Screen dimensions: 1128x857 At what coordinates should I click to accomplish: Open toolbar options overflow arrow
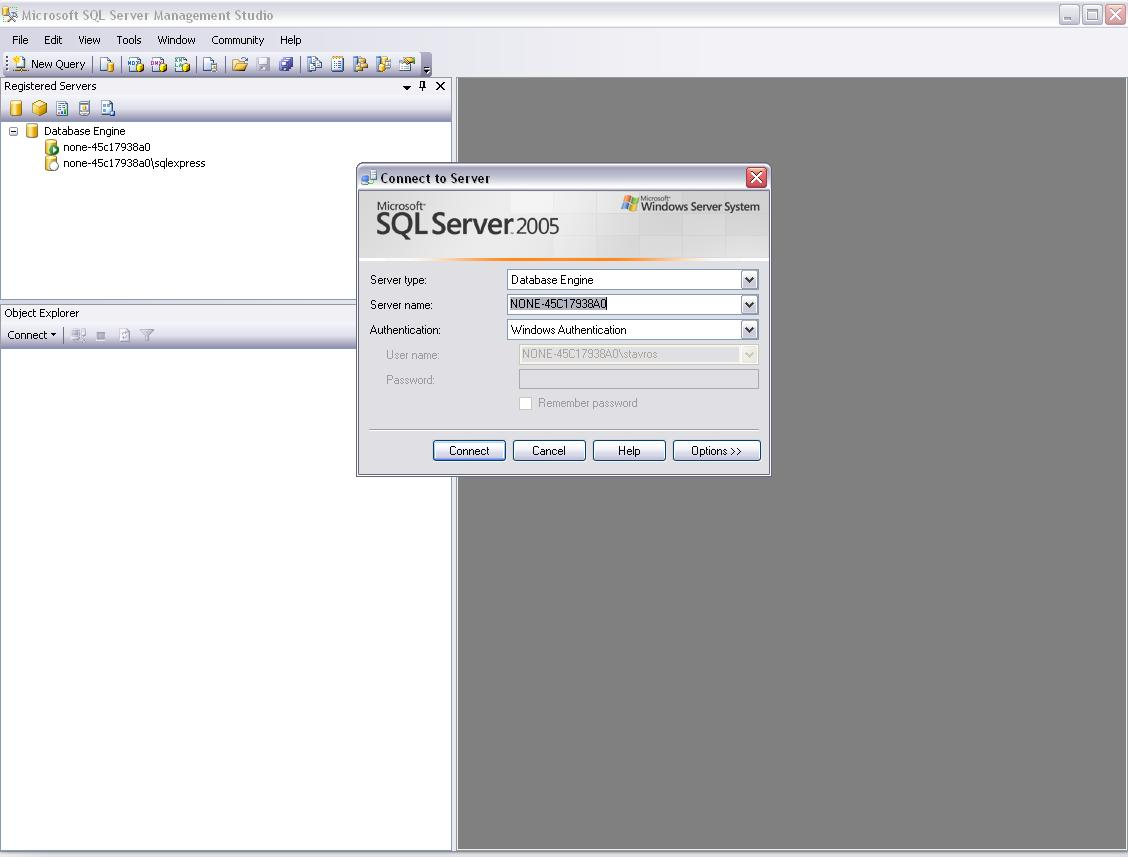click(x=427, y=69)
